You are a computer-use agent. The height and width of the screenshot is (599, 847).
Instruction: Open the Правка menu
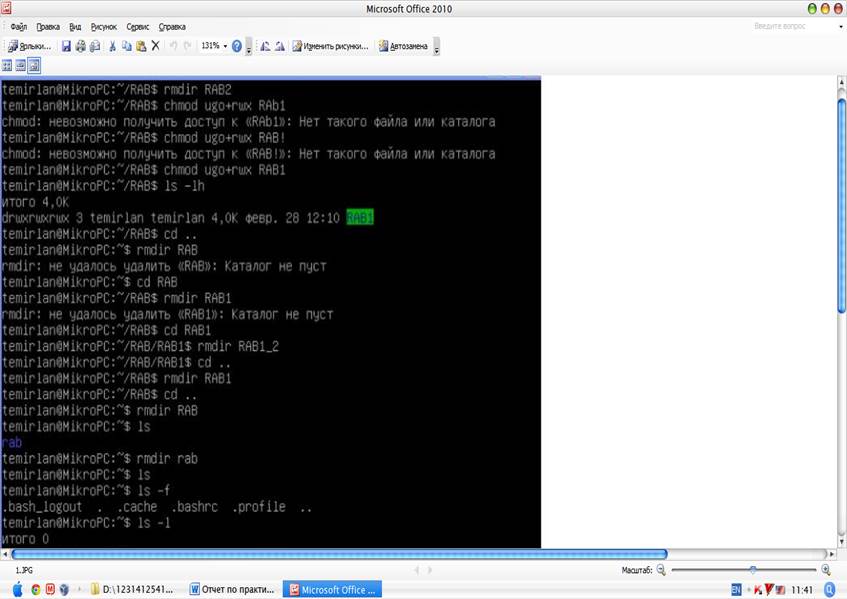click(x=48, y=26)
